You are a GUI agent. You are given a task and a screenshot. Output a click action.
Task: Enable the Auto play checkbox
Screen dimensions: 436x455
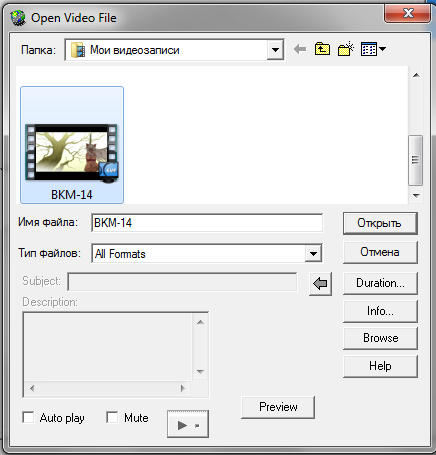pyautogui.click(x=28, y=417)
